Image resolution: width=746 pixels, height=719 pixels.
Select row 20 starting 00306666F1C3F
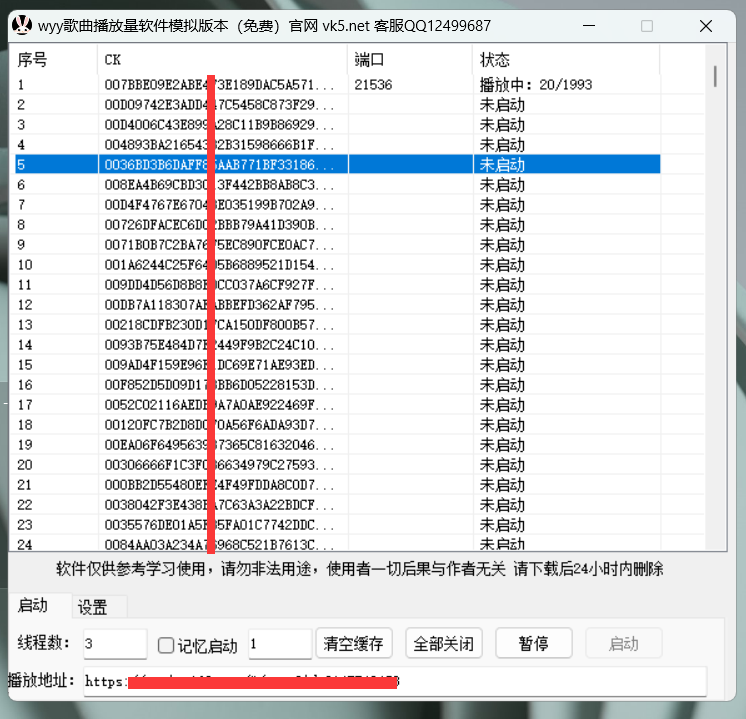coord(337,464)
